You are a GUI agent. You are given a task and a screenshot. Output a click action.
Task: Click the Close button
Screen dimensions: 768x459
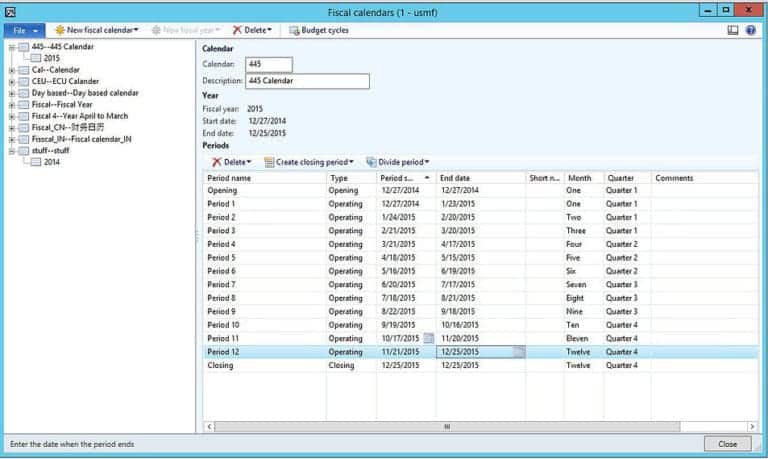727,444
